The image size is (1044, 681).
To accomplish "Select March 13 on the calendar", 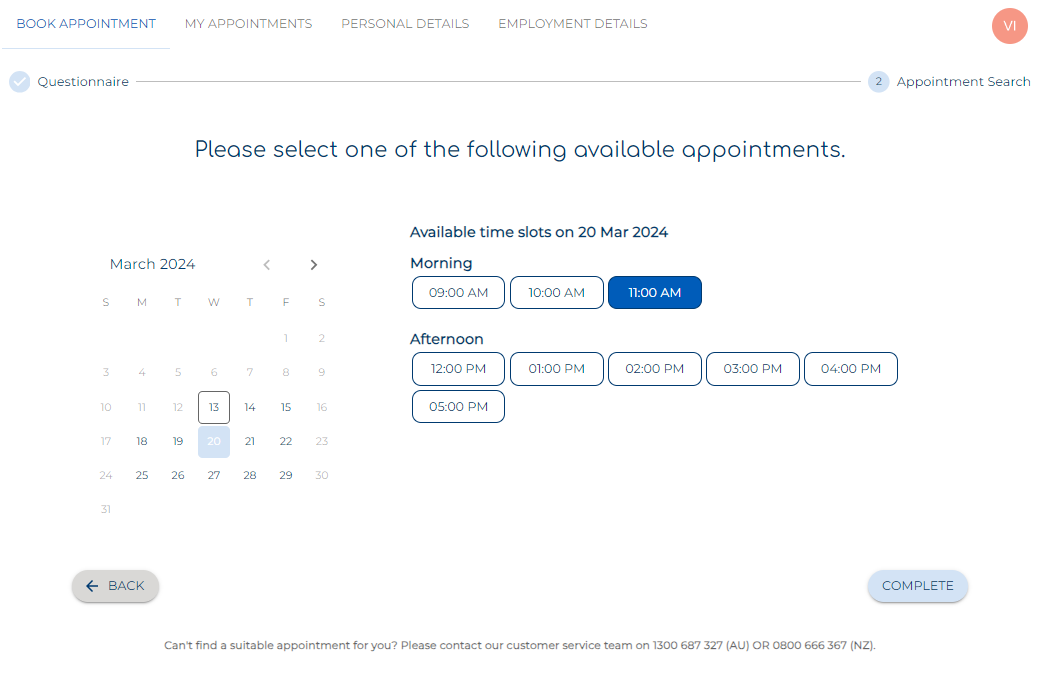I will point(213,407).
